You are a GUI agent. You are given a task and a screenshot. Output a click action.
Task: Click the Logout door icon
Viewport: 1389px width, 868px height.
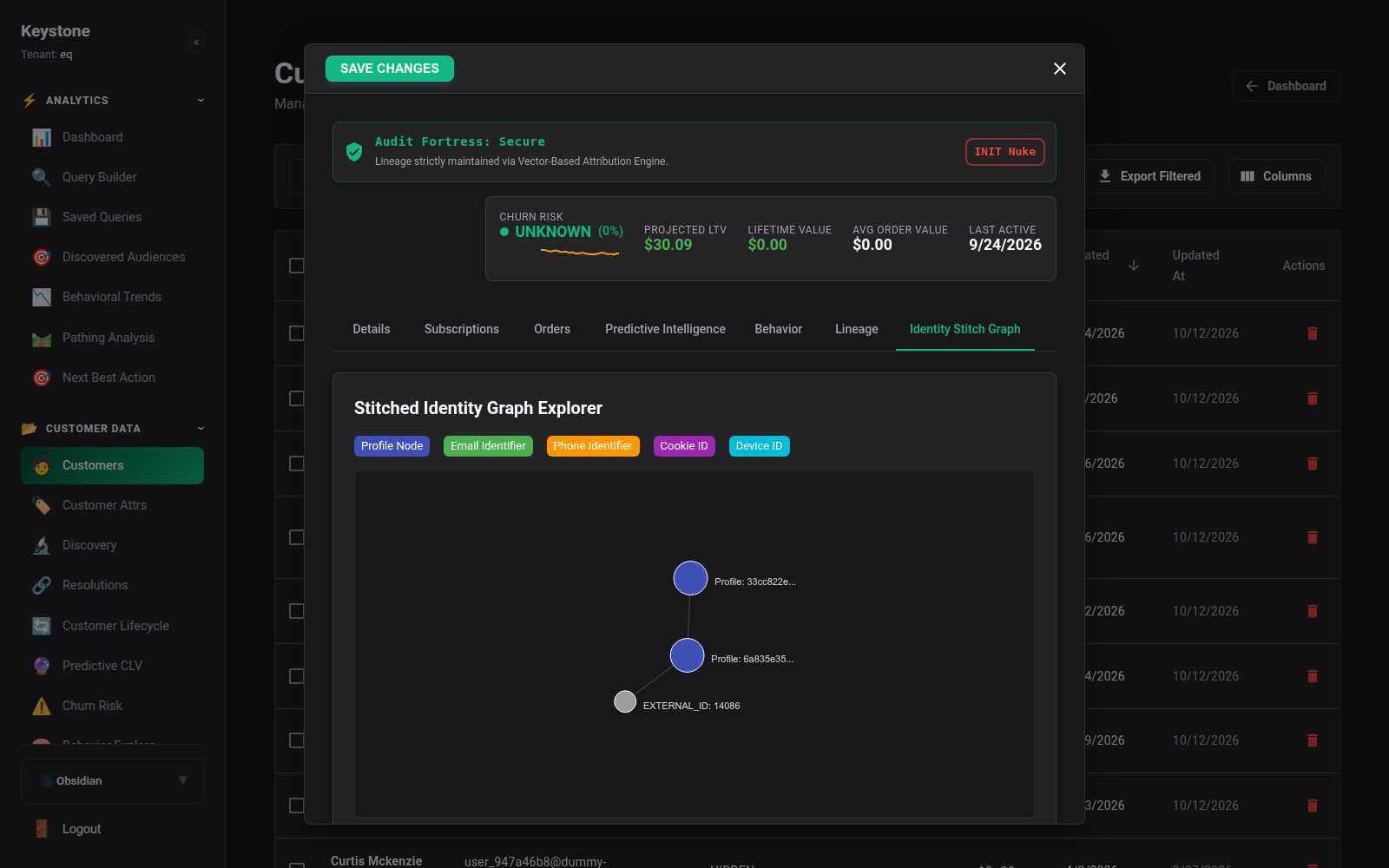point(42,829)
